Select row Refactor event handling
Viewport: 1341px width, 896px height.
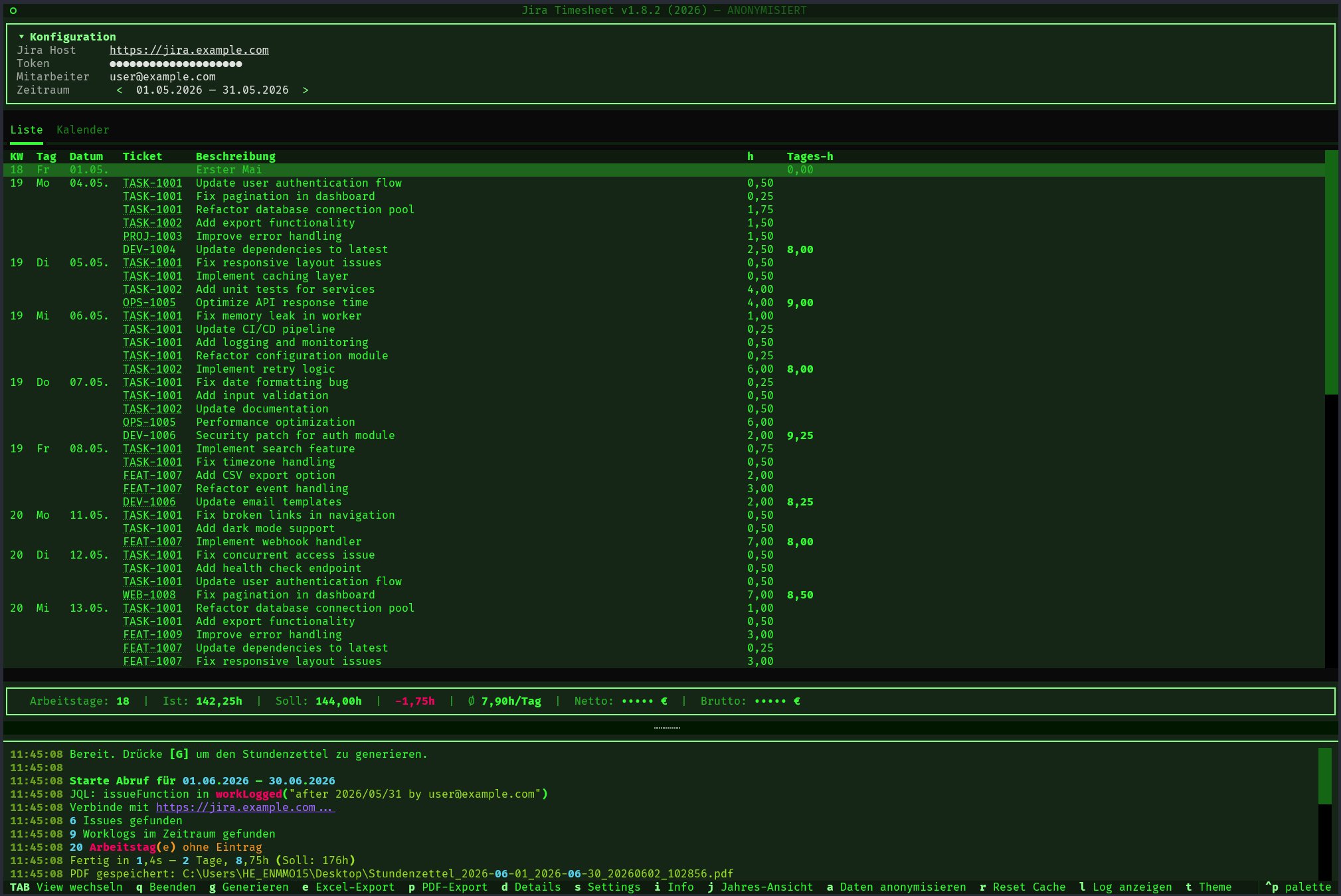click(x=664, y=488)
